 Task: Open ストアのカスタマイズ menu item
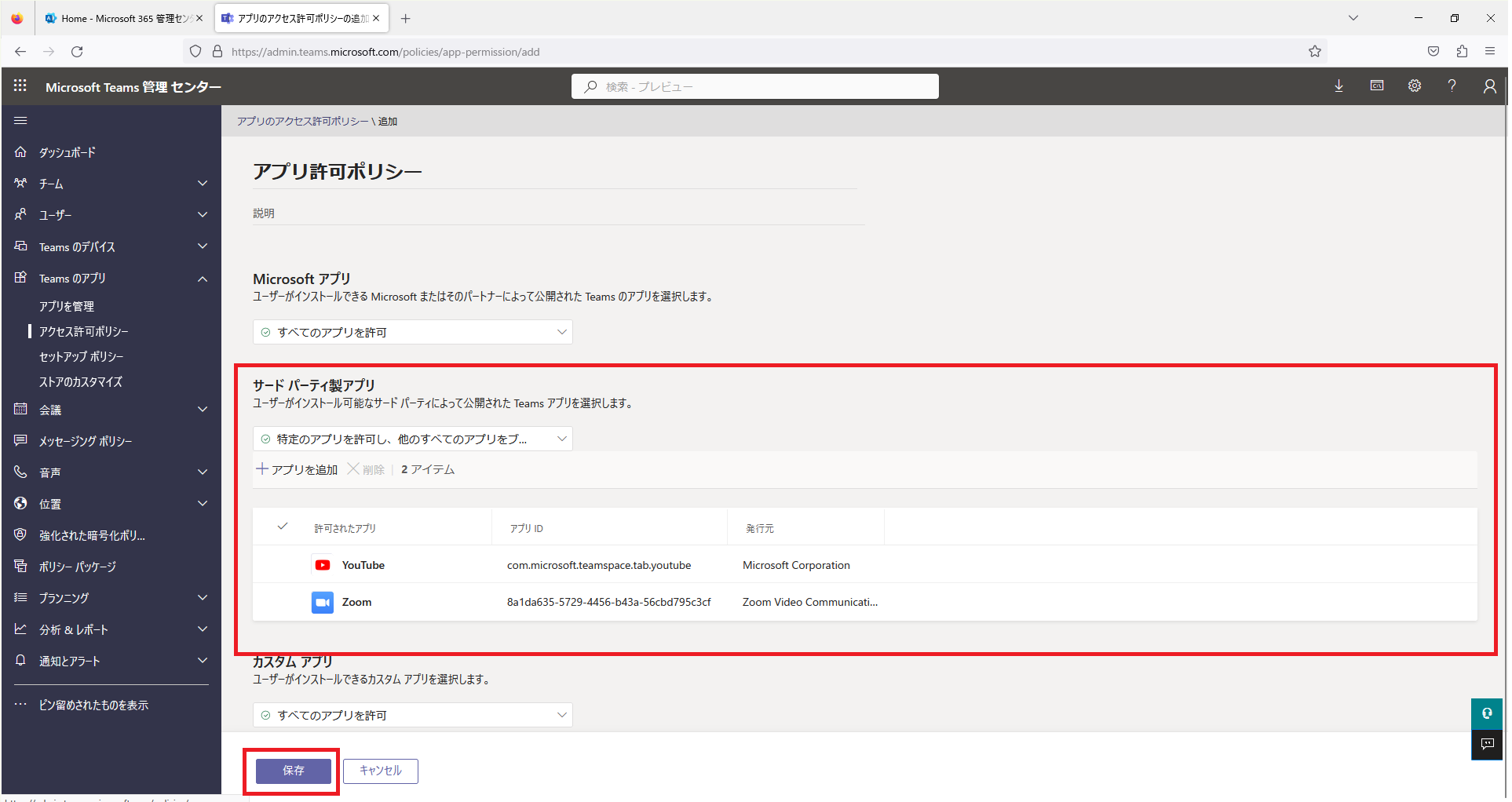pyautogui.click(x=81, y=381)
